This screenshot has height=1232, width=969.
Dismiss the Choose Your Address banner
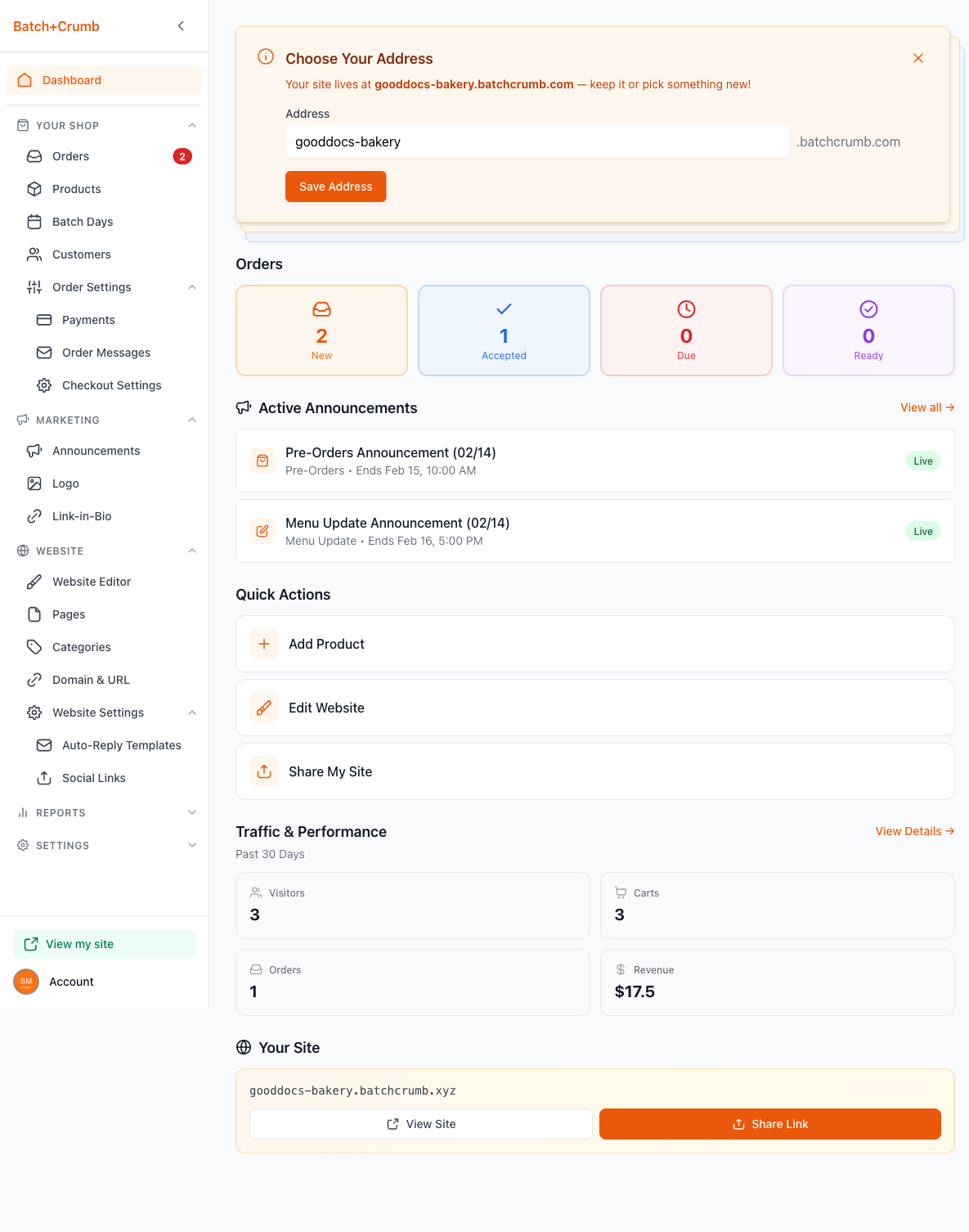(917, 58)
